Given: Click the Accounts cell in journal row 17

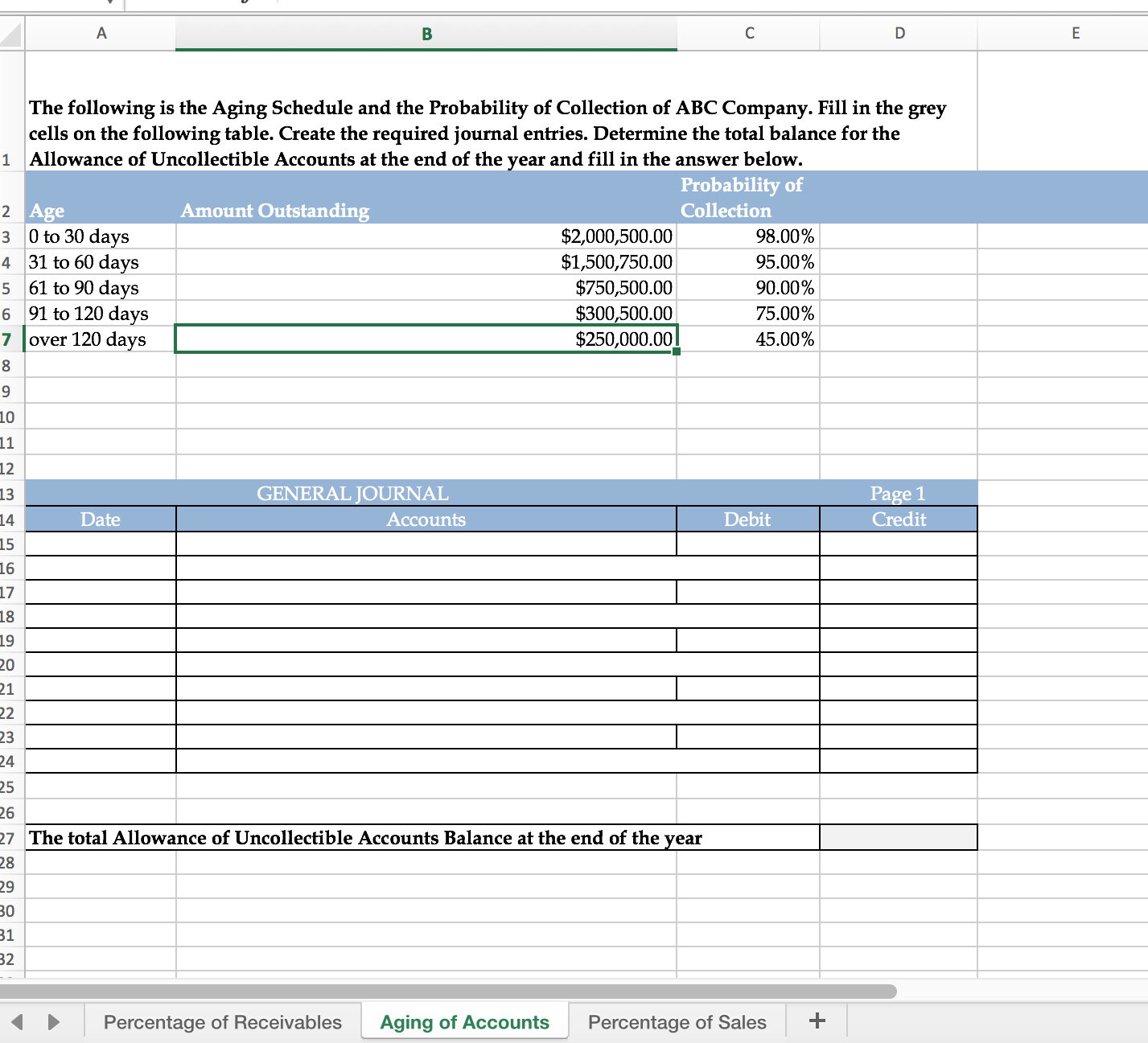Looking at the screenshot, I should 426,592.
